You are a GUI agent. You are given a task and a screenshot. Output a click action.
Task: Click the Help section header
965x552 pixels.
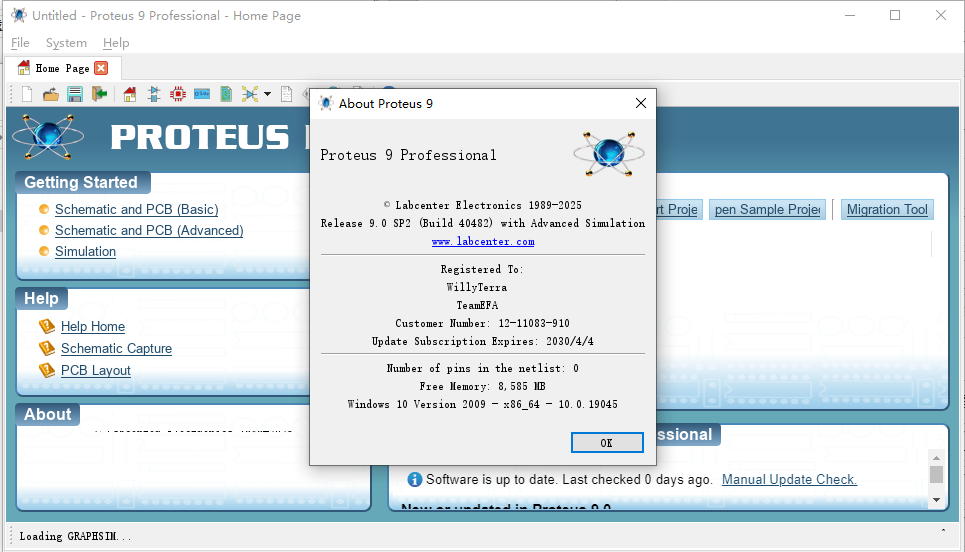click(41, 298)
